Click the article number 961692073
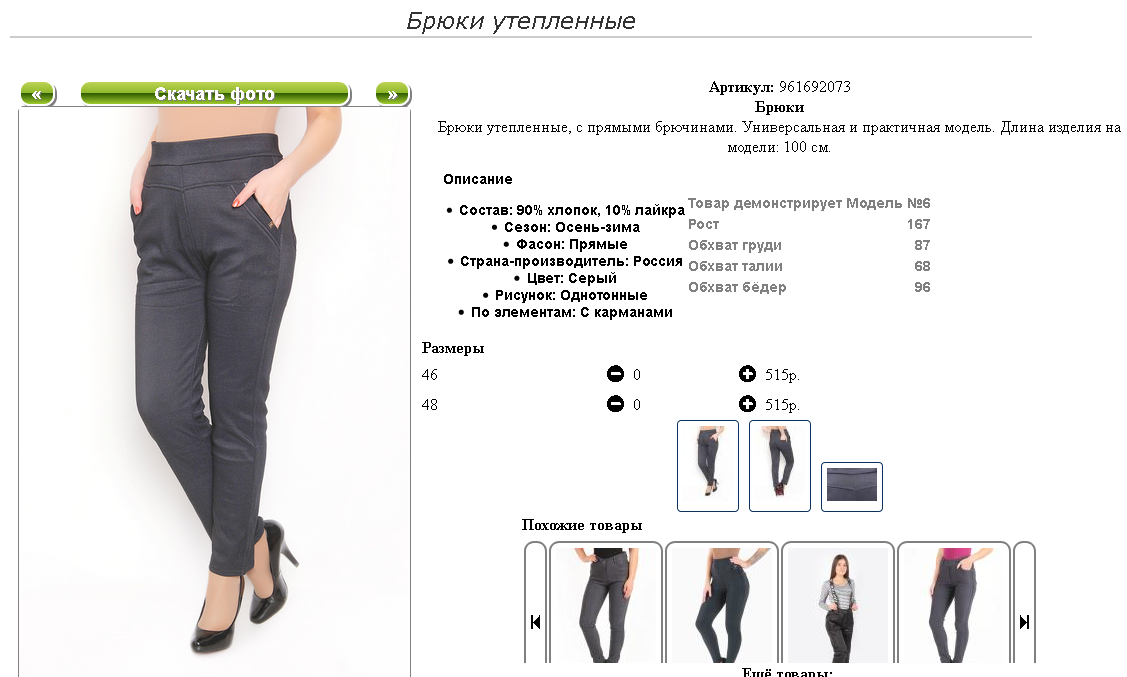This screenshot has width=1127, height=677. click(815, 87)
